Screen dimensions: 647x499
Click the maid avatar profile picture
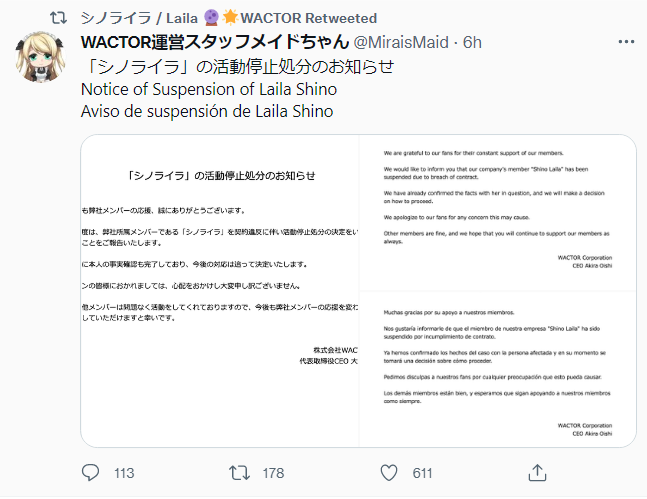pyautogui.click(x=40, y=57)
